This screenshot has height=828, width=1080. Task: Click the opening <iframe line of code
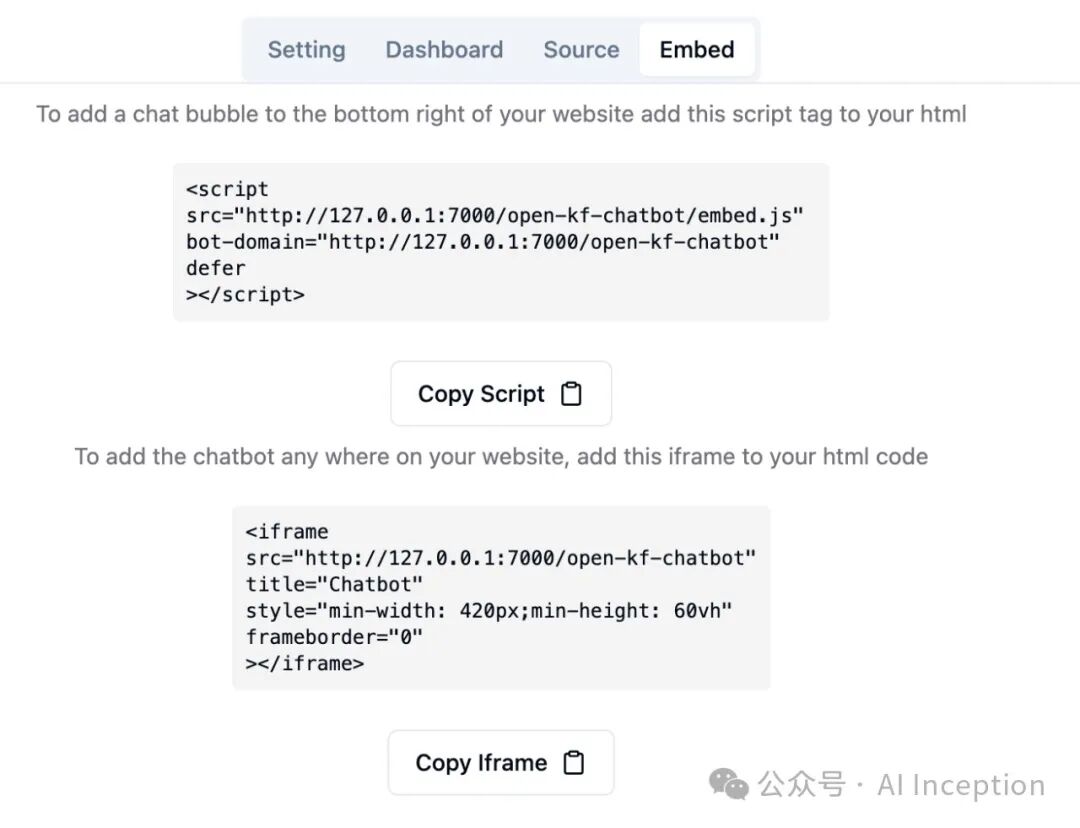pos(287,531)
